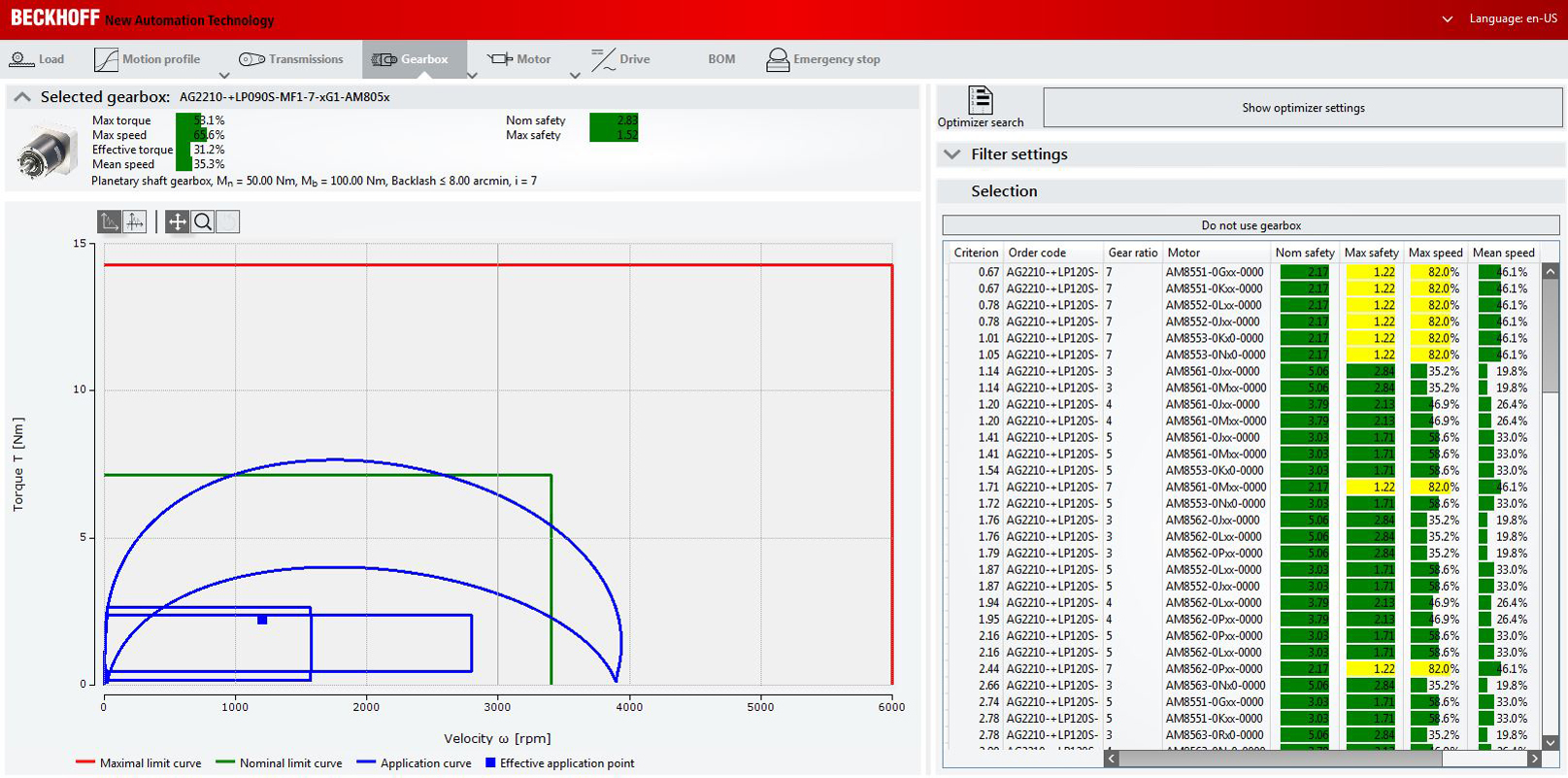Select row with criterion 2.44 AM8562-0Pxx-0000

[1242, 668]
